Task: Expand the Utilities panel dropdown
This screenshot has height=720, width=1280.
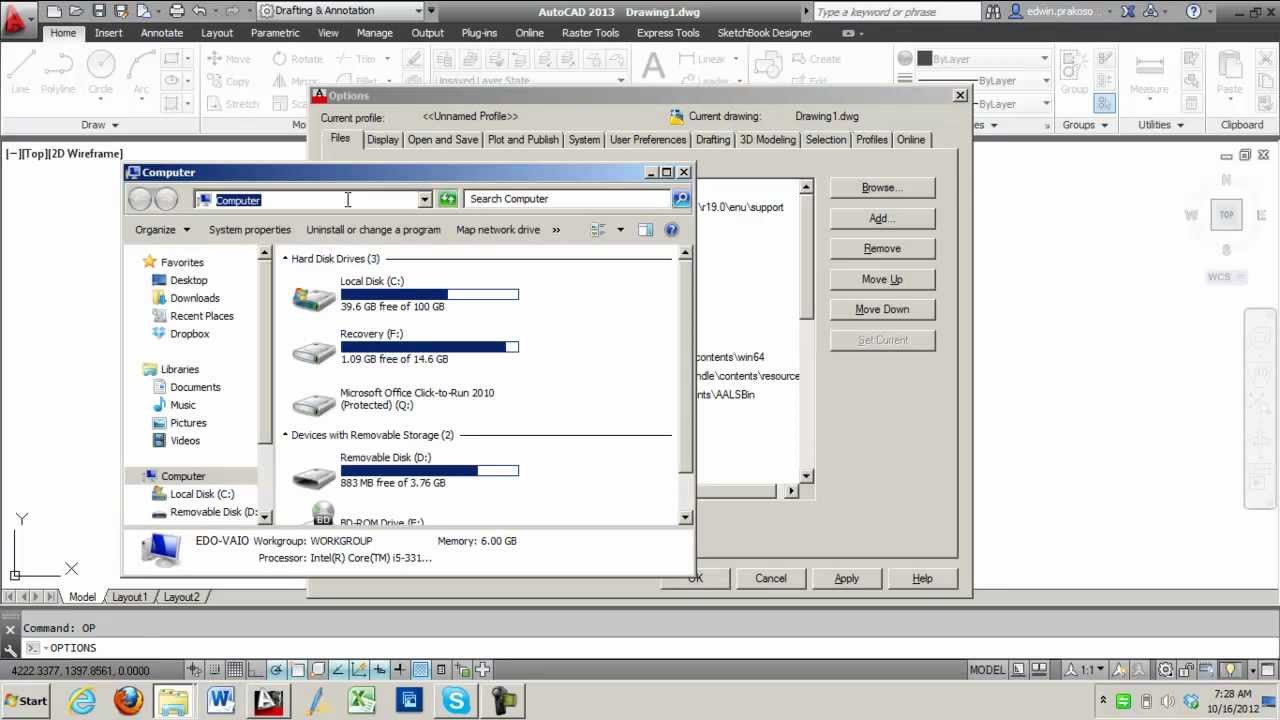Action: pyautogui.click(x=1161, y=125)
